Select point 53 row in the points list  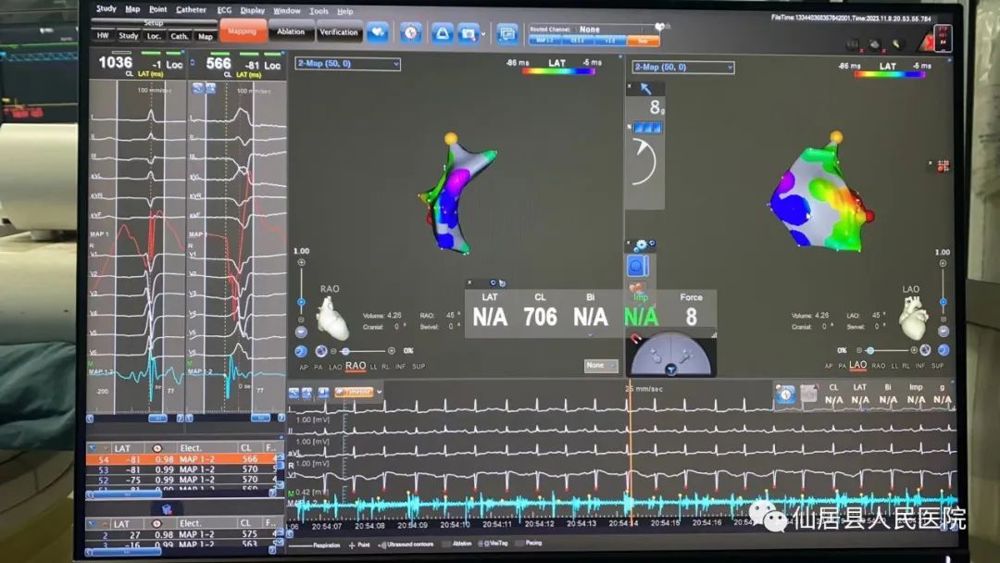(181, 469)
